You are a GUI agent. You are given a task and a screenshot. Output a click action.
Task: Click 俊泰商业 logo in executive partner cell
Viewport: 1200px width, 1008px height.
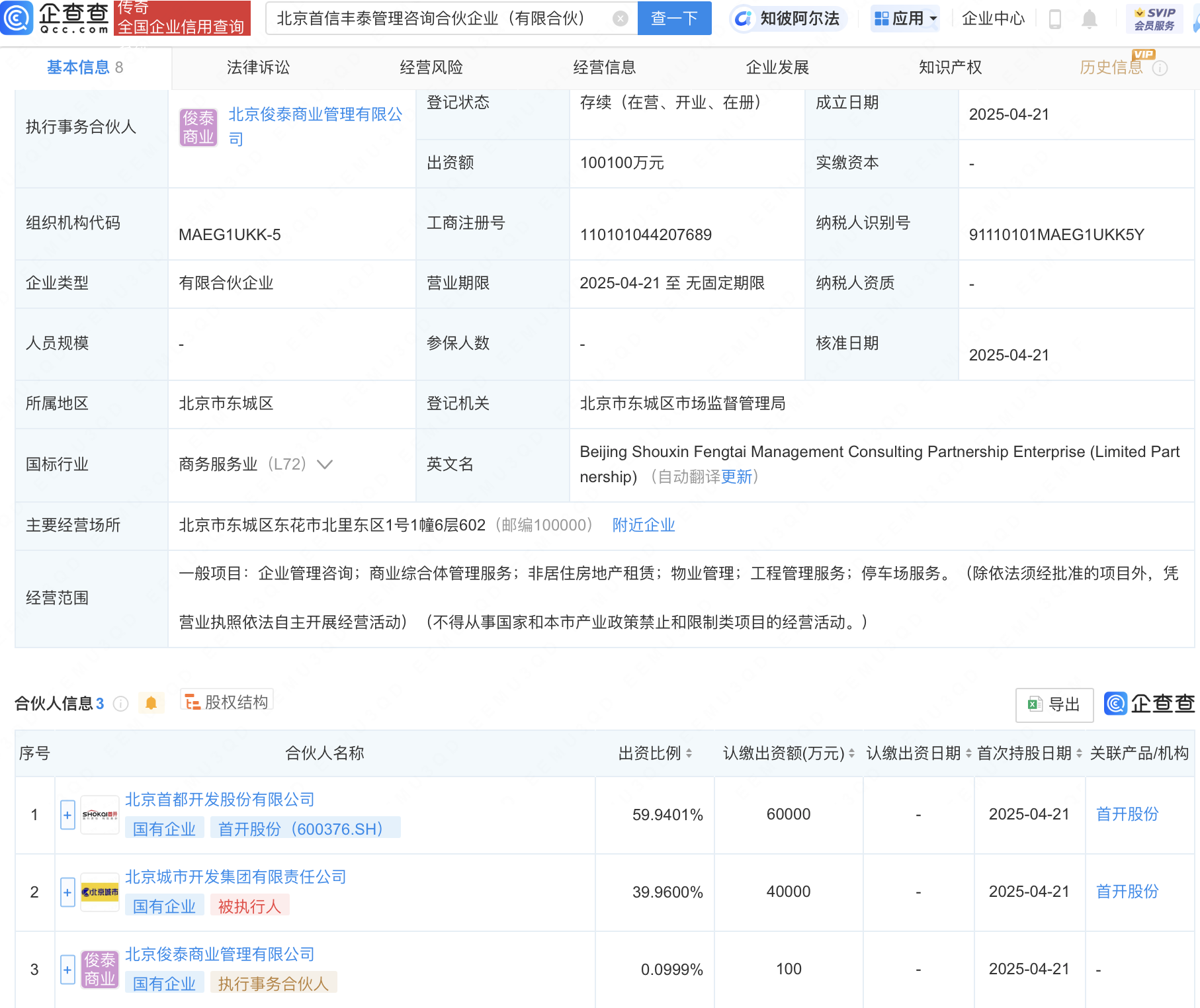coord(198,127)
